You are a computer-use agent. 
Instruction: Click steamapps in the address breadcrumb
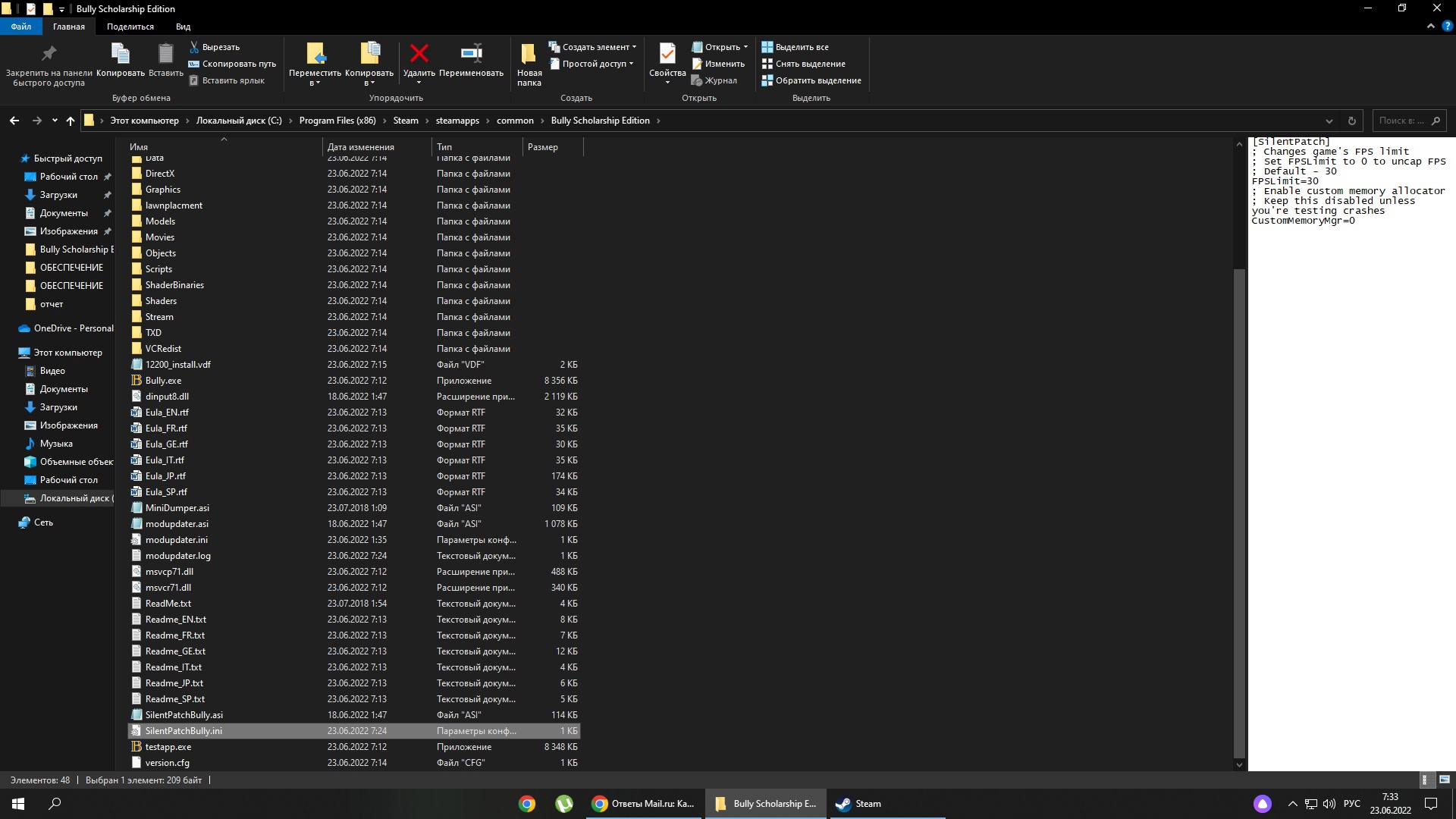coord(457,121)
